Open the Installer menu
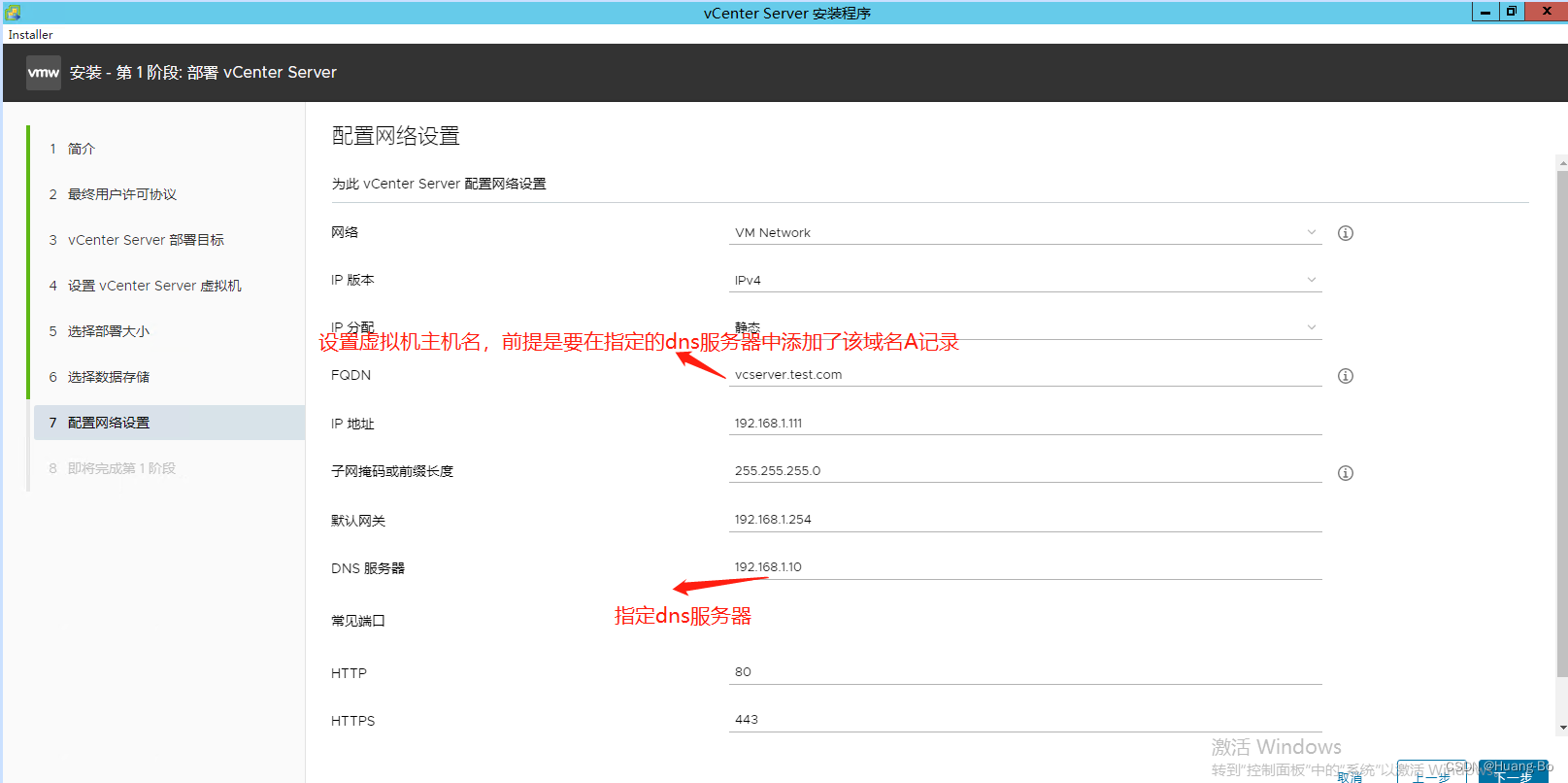The width and height of the screenshot is (1568, 783). [x=31, y=35]
